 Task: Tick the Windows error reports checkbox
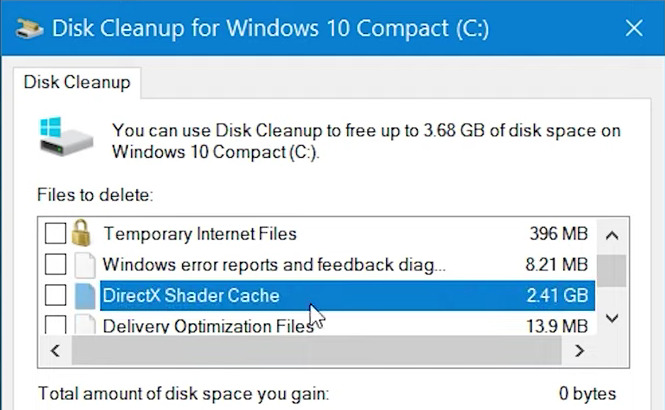click(x=56, y=265)
